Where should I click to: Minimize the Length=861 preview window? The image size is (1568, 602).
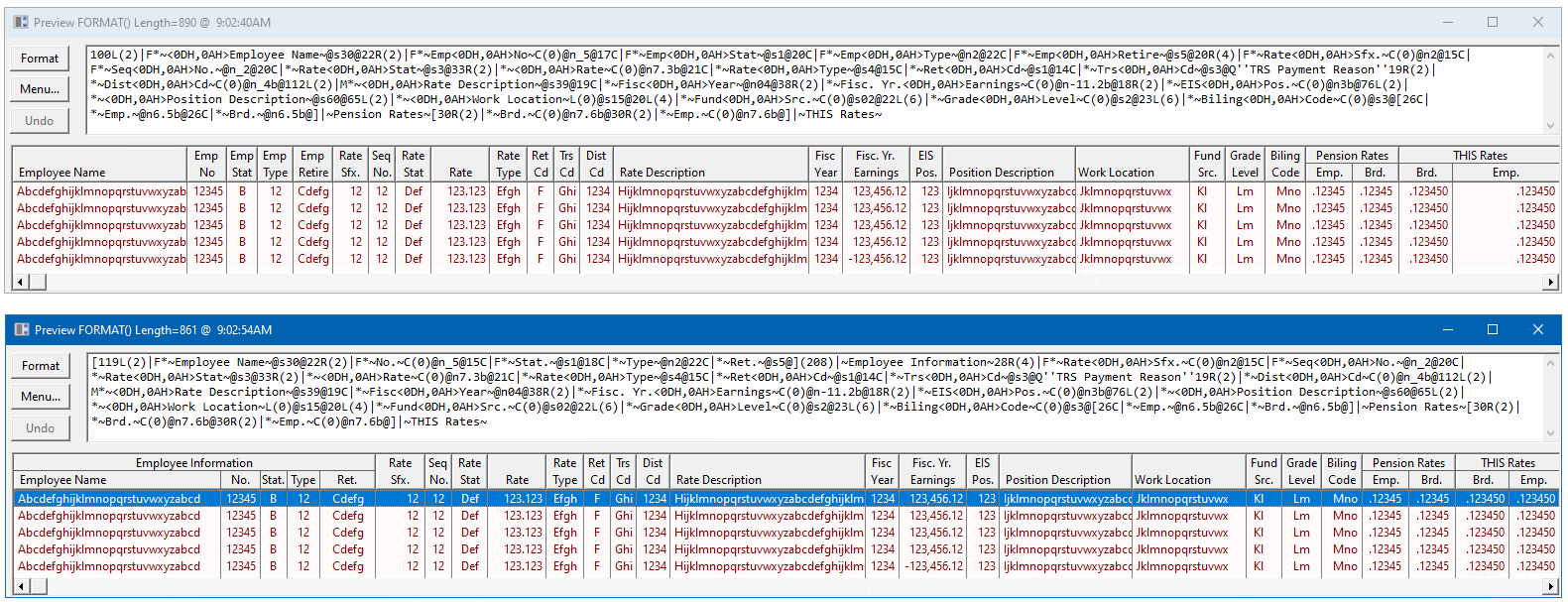(1446, 329)
